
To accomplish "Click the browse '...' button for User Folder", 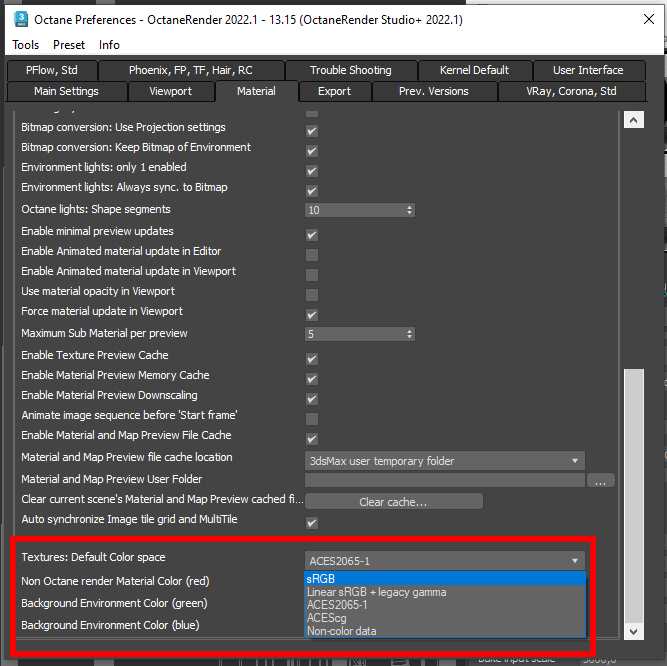I will 601,481.
